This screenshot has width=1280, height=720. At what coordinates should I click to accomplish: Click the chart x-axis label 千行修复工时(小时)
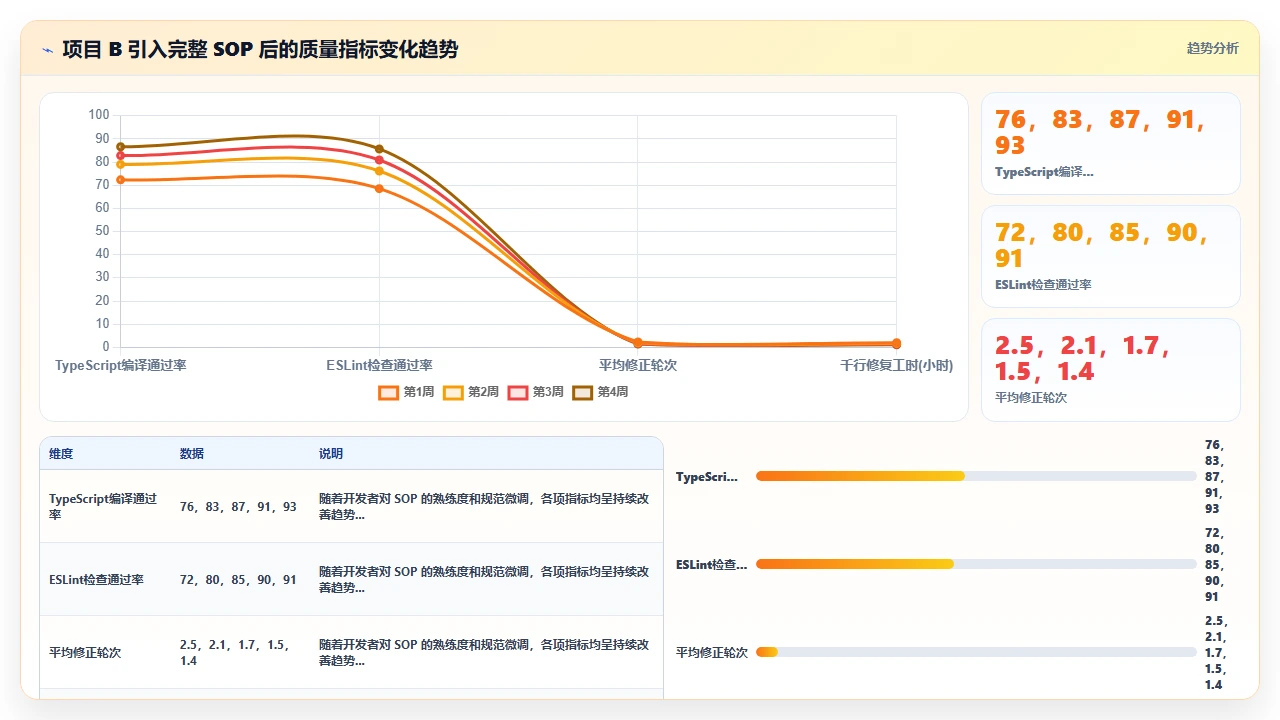pyautogui.click(x=896, y=365)
